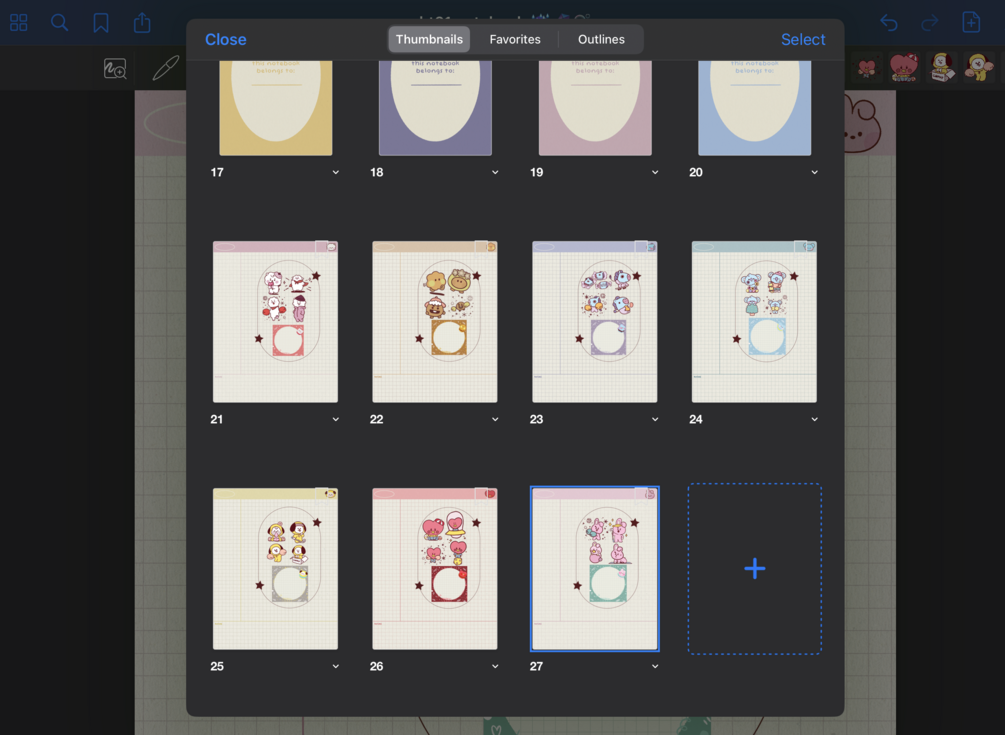
Task: Select the pen tool icon
Action: [165, 68]
